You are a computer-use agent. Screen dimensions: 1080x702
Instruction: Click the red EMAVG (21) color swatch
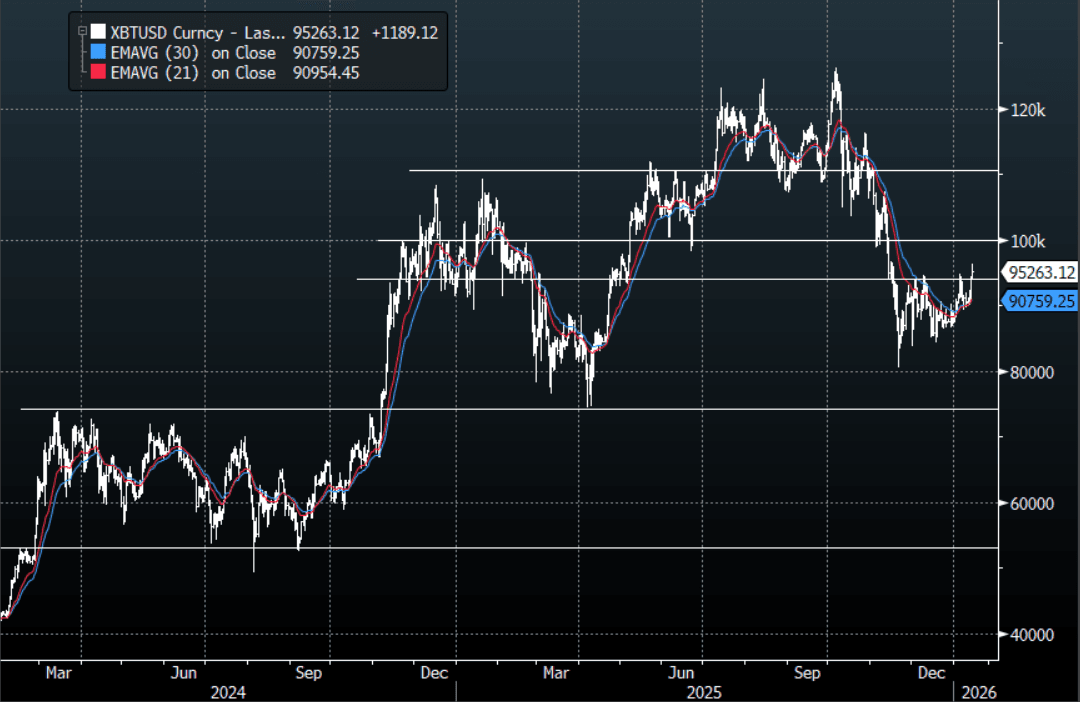[98, 72]
